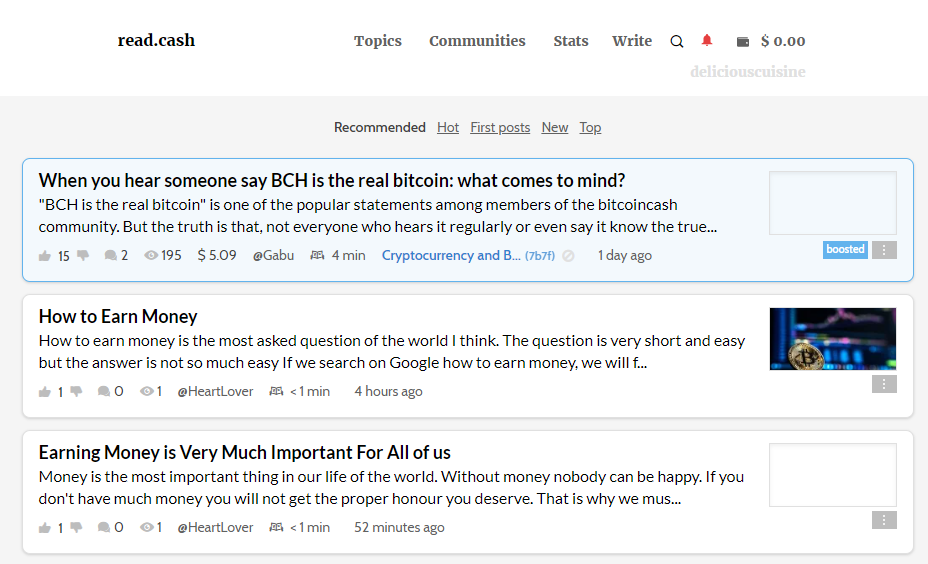
Task: Open notifications with the red bell
Action: click(707, 40)
